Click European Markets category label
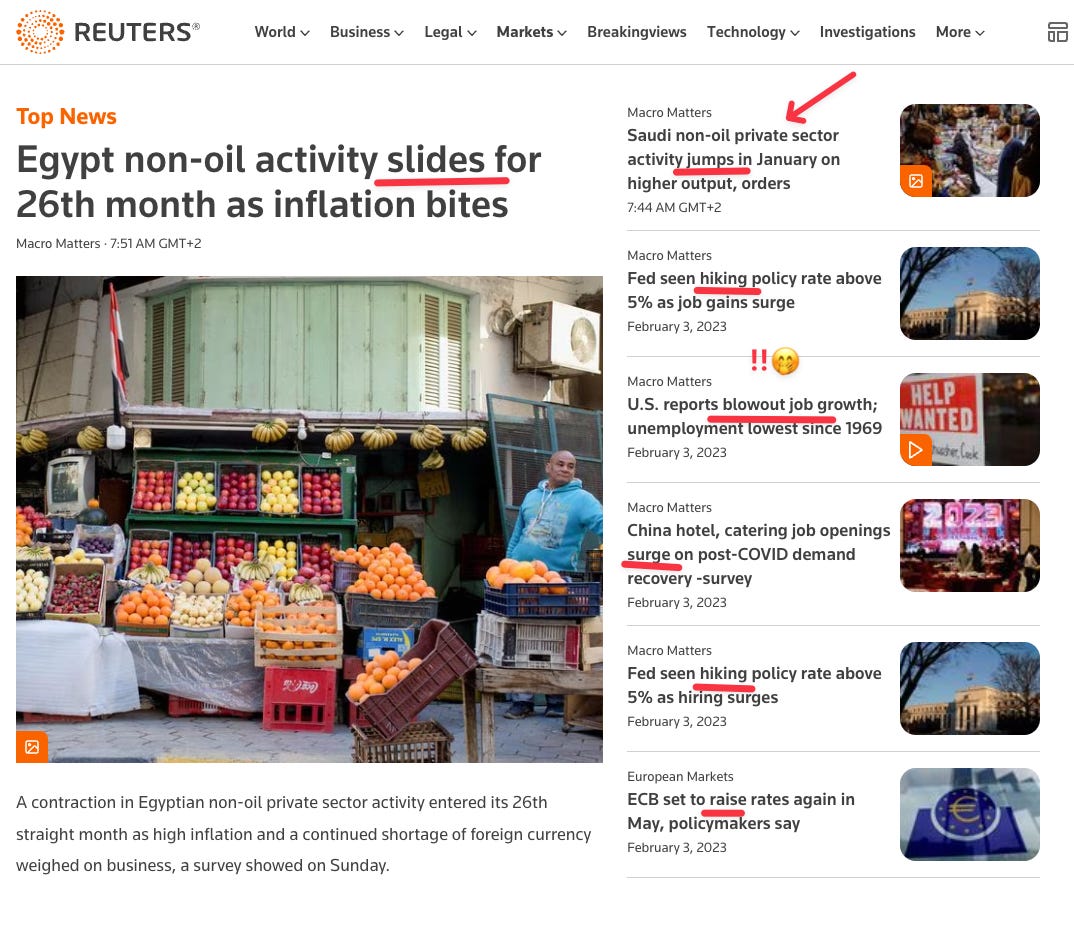 pyautogui.click(x=679, y=776)
